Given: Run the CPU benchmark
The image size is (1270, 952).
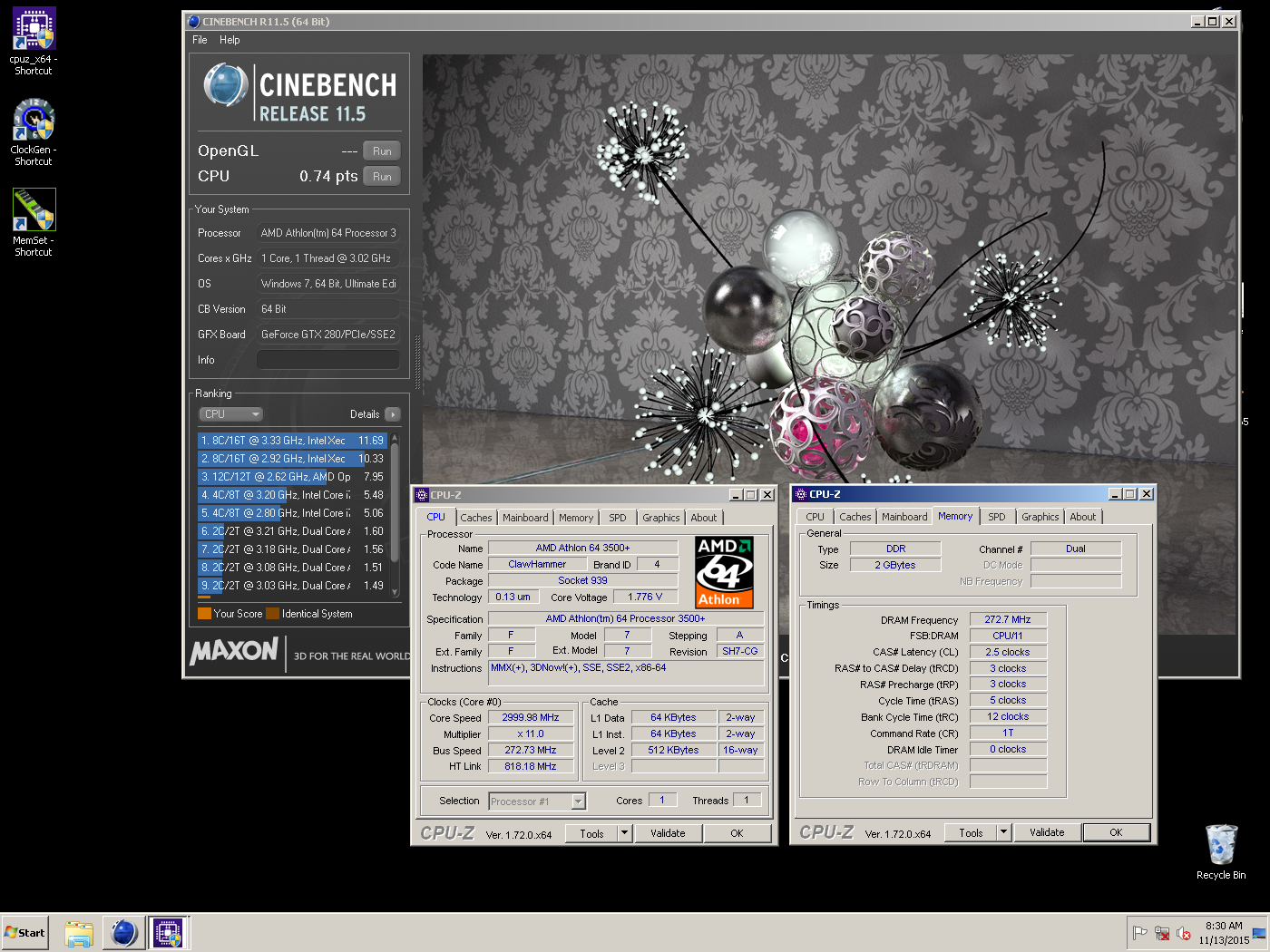Looking at the screenshot, I should tap(382, 177).
